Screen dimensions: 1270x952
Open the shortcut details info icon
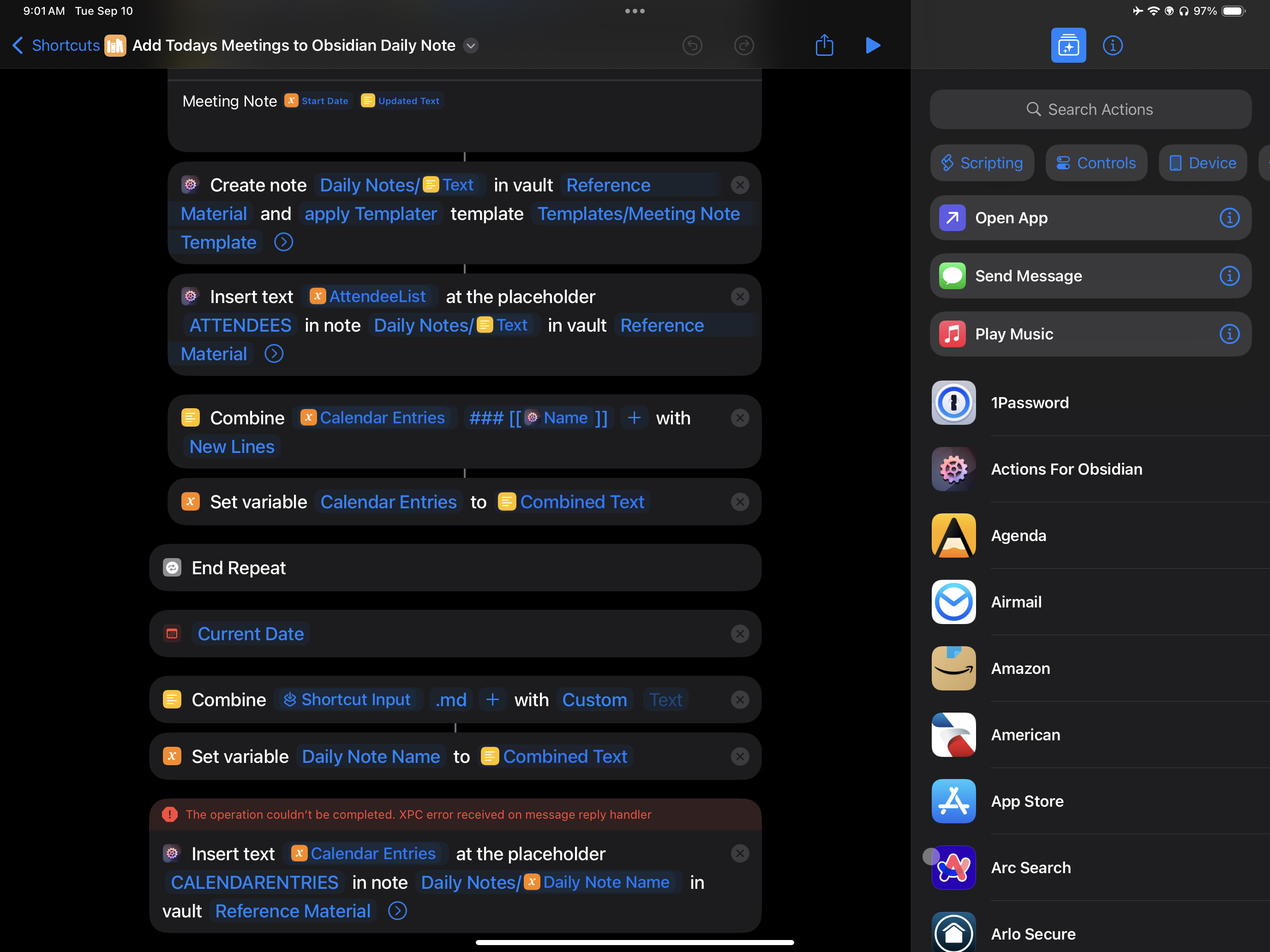[x=1112, y=45]
